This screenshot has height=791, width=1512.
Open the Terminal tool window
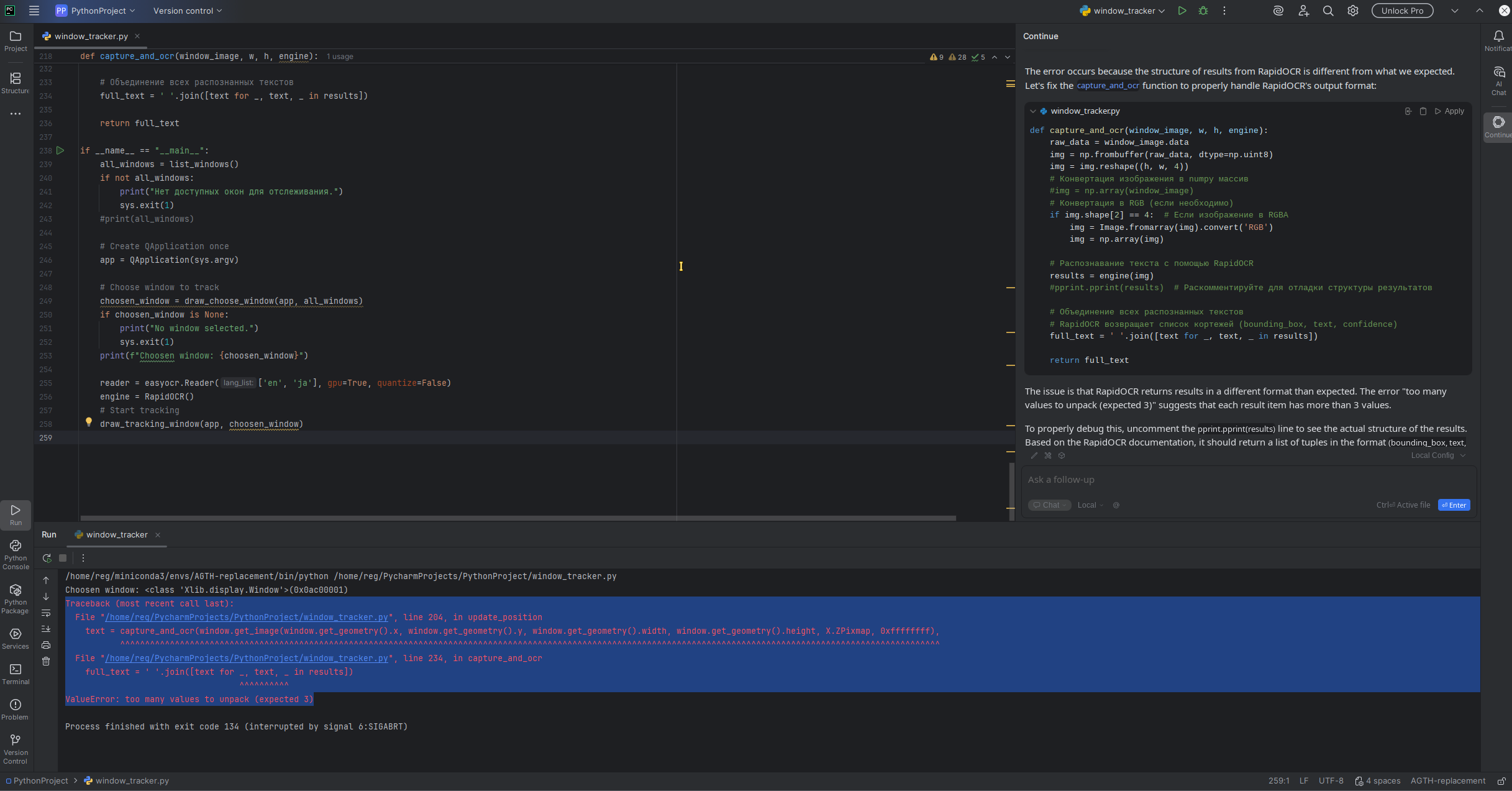click(16, 674)
